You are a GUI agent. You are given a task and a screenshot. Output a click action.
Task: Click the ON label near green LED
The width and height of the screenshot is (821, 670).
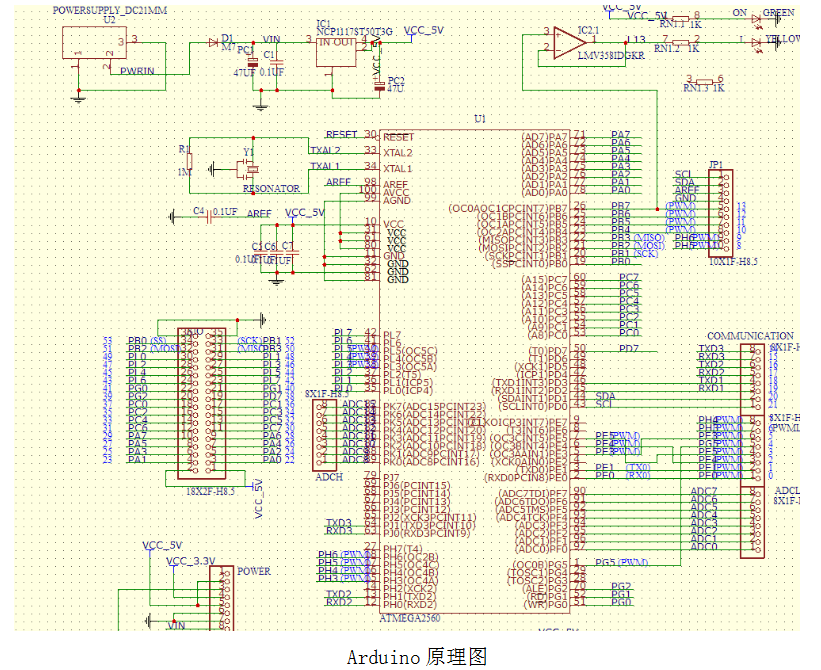[740, 13]
